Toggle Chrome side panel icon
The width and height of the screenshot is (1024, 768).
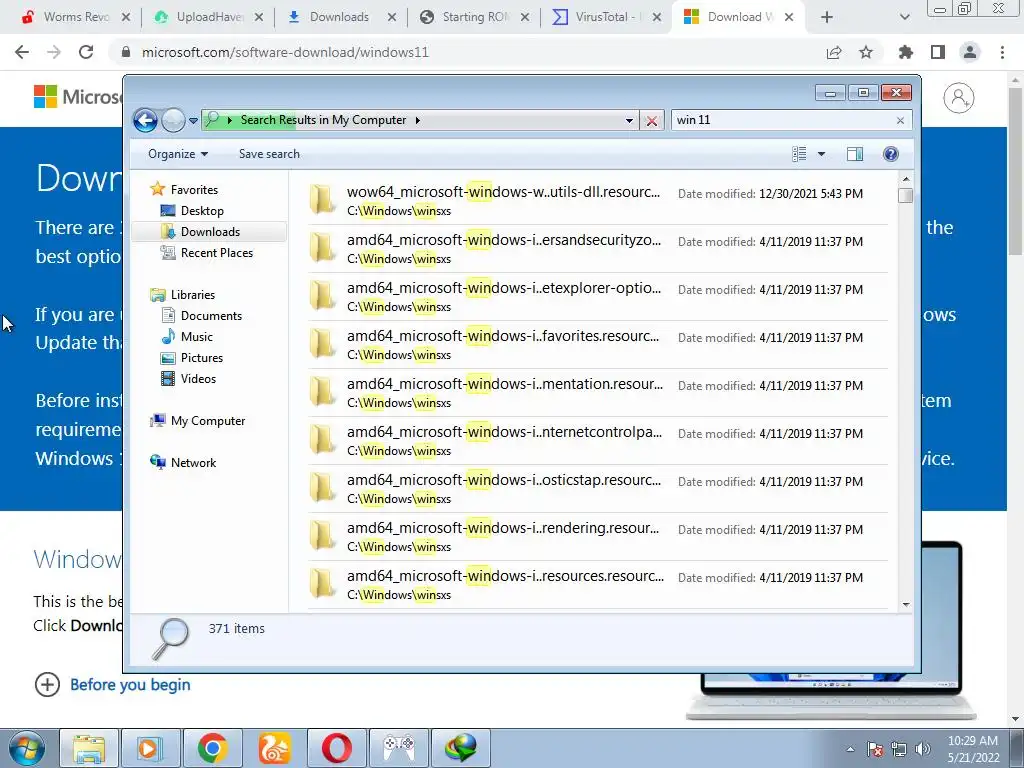pos(938,52)
